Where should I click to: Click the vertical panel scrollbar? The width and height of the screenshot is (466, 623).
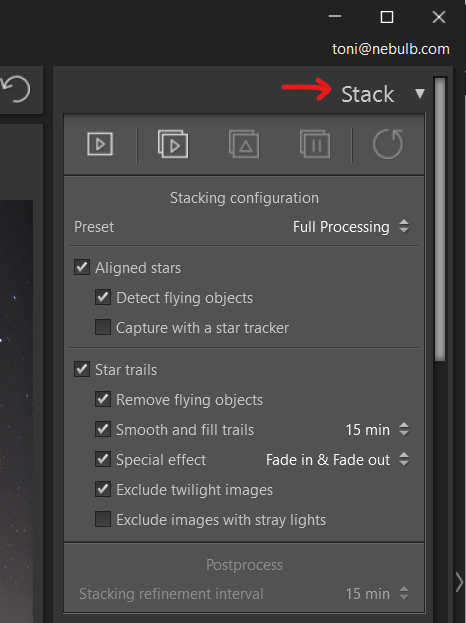(440, 219)
